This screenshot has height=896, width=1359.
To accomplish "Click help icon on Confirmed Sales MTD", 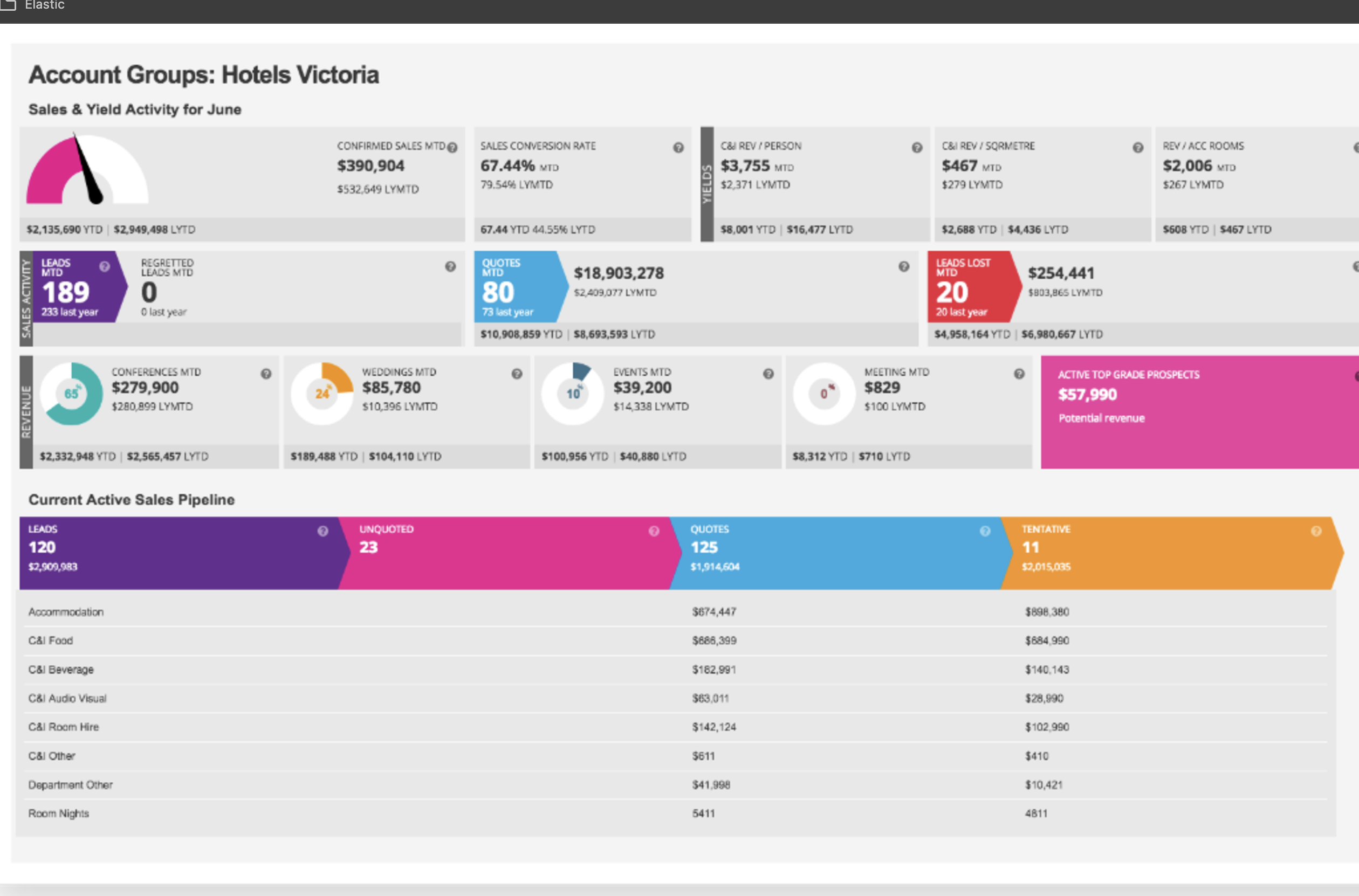I will [x=452, y=147].
